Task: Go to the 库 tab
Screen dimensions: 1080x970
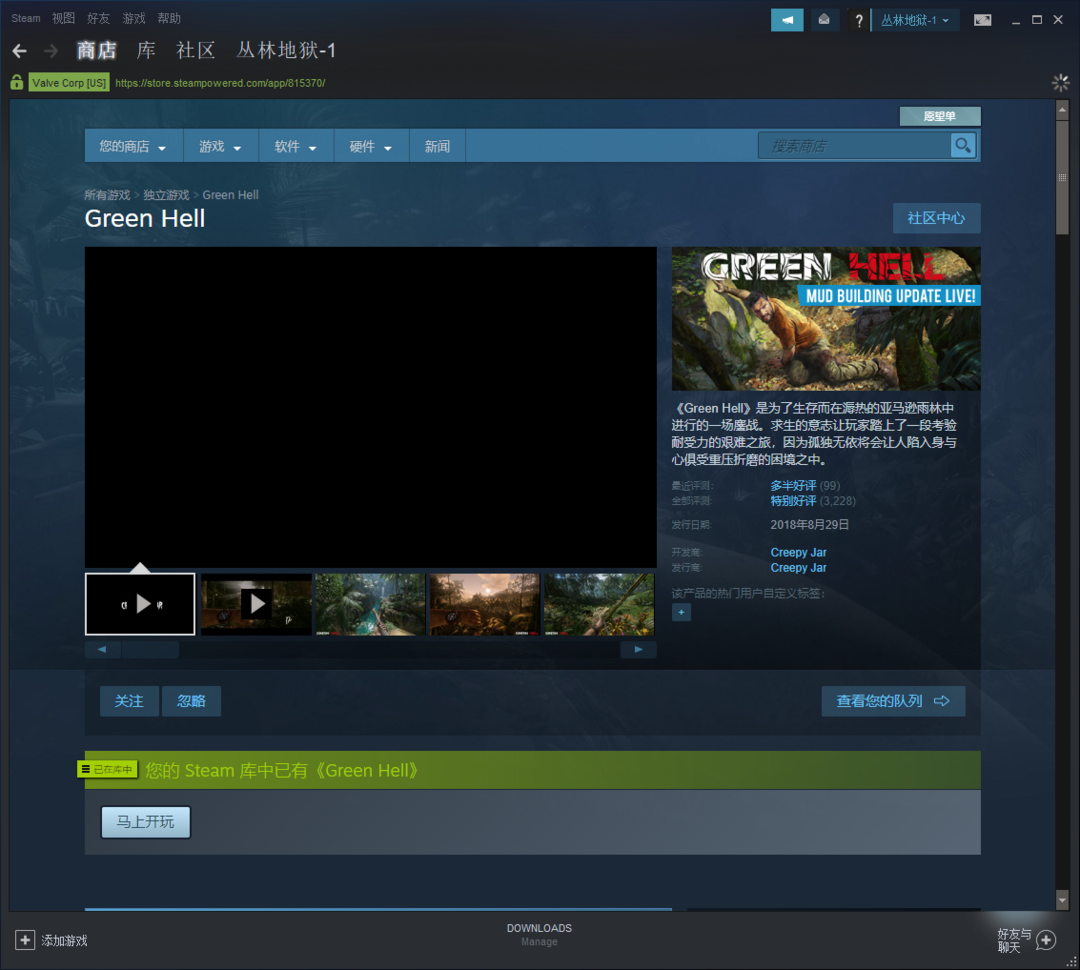Action: tap(146, 51)
